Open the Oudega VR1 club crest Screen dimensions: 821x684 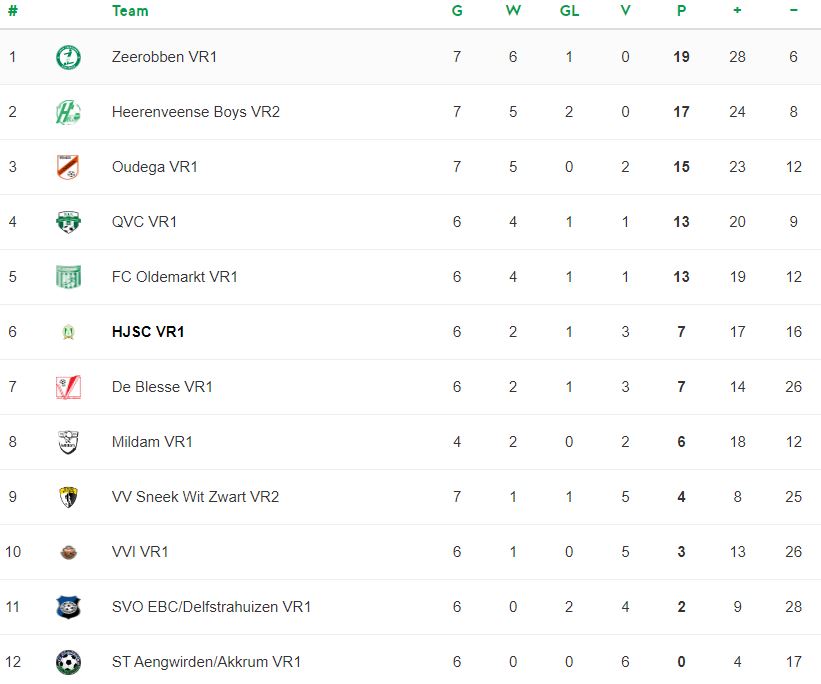[x=68, y=167]
